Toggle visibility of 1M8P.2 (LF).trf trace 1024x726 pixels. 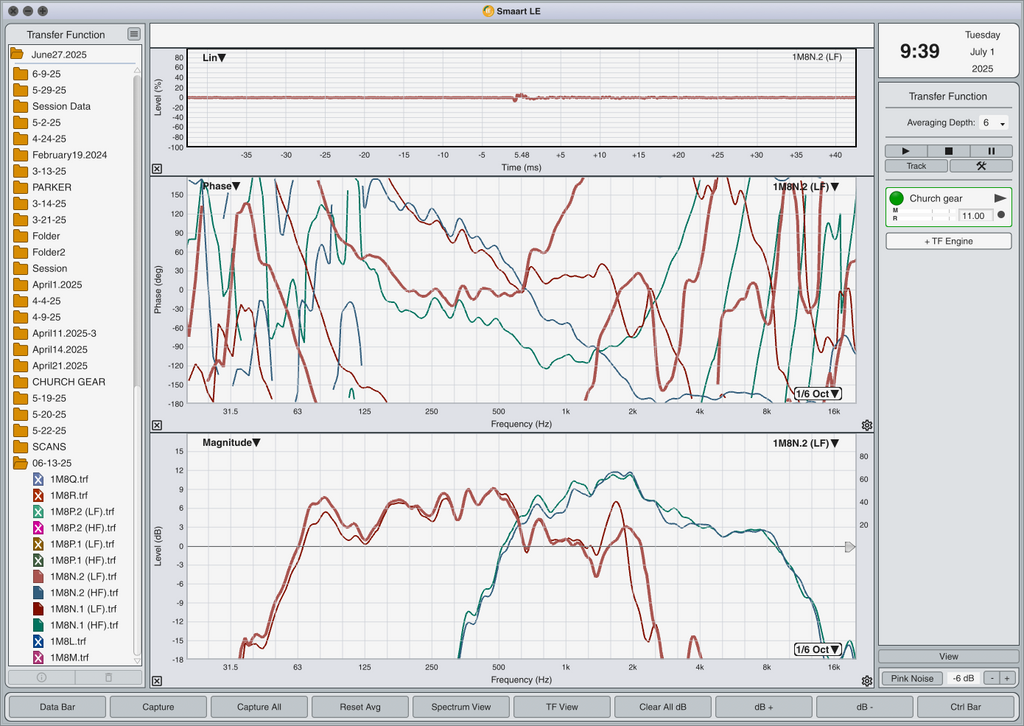[38, 512]
